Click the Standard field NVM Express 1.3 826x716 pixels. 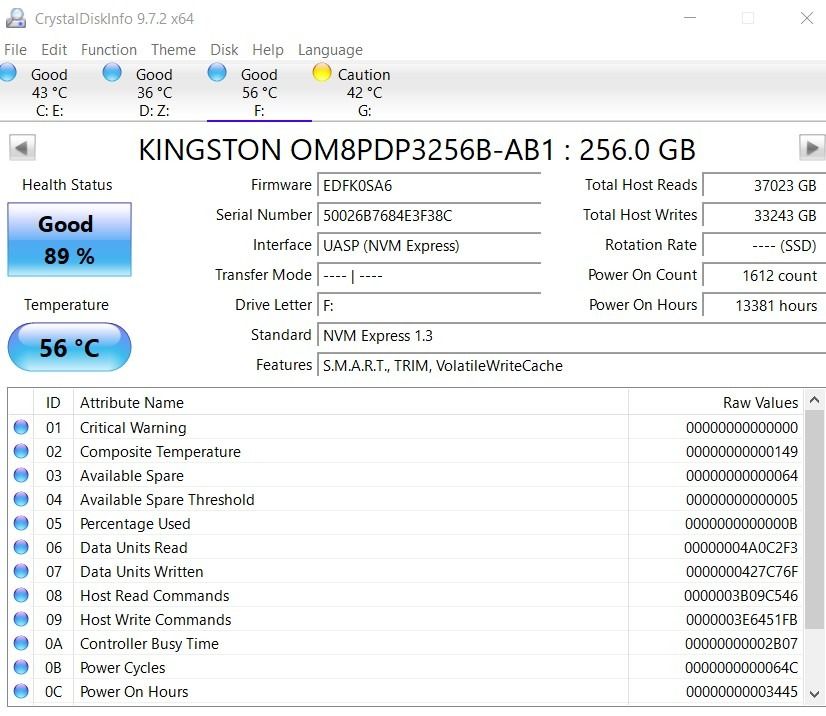tap(572, 336)
